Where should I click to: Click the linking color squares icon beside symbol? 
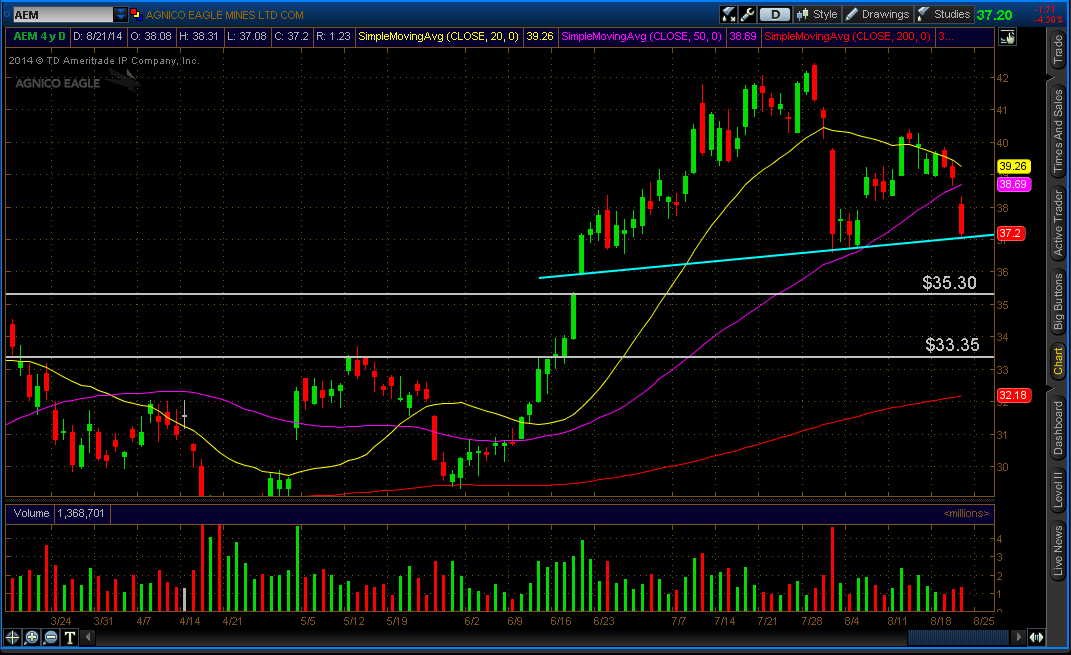(136, 14)
